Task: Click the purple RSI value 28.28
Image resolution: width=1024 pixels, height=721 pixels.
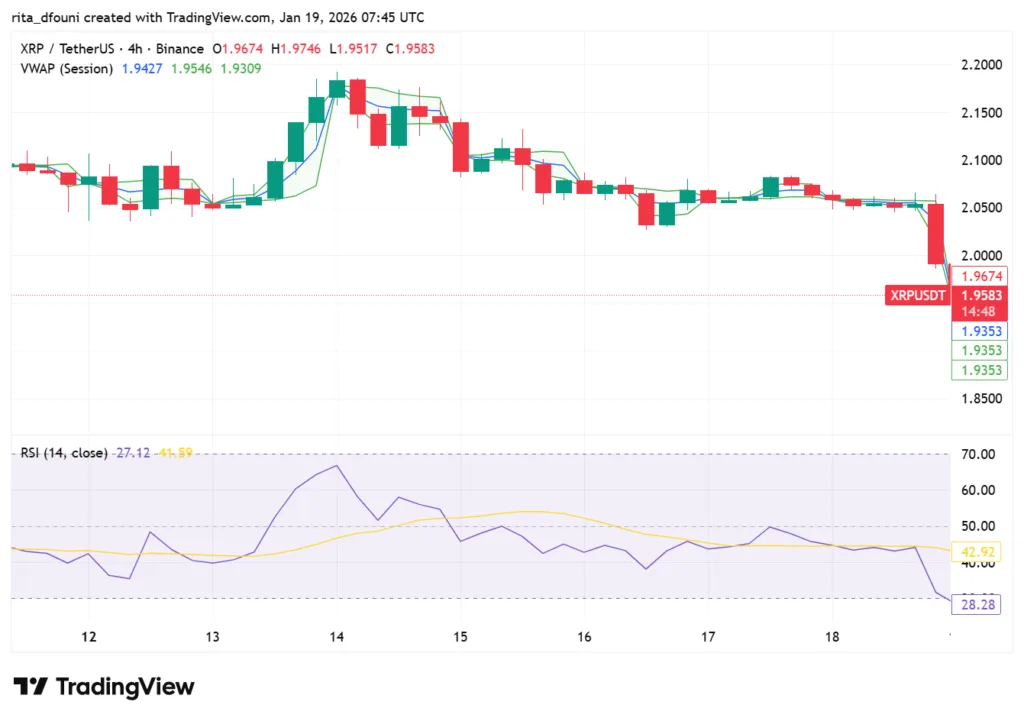Action: 978,604
